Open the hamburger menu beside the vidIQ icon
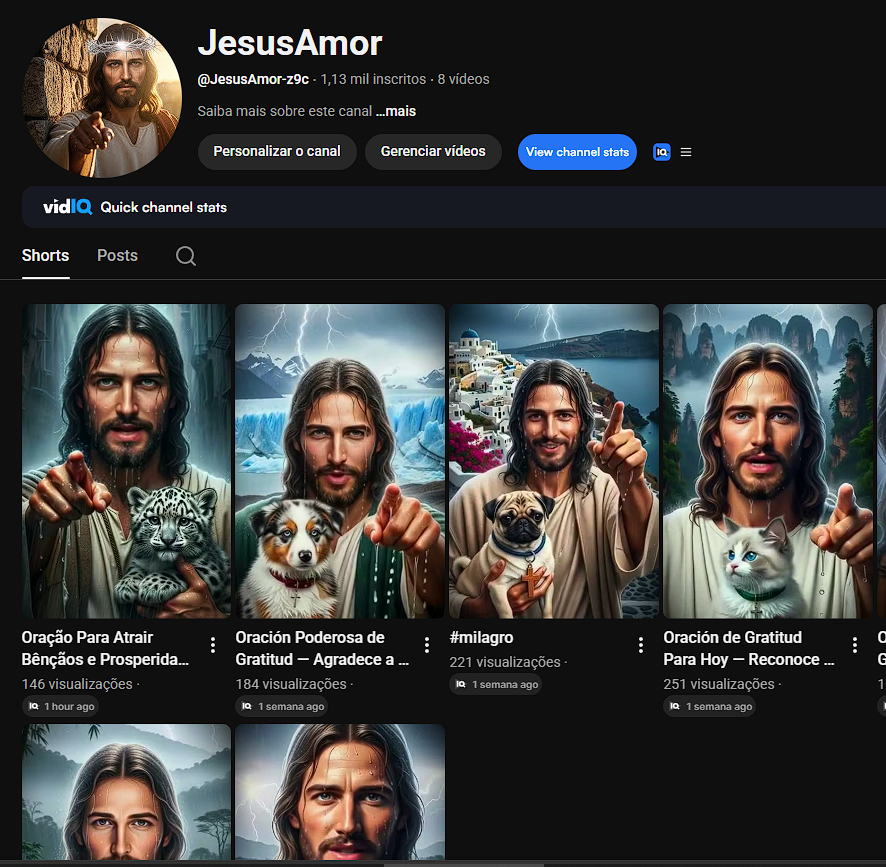Image resolution: width=886 pixels, height=867 pixels. 686,152
